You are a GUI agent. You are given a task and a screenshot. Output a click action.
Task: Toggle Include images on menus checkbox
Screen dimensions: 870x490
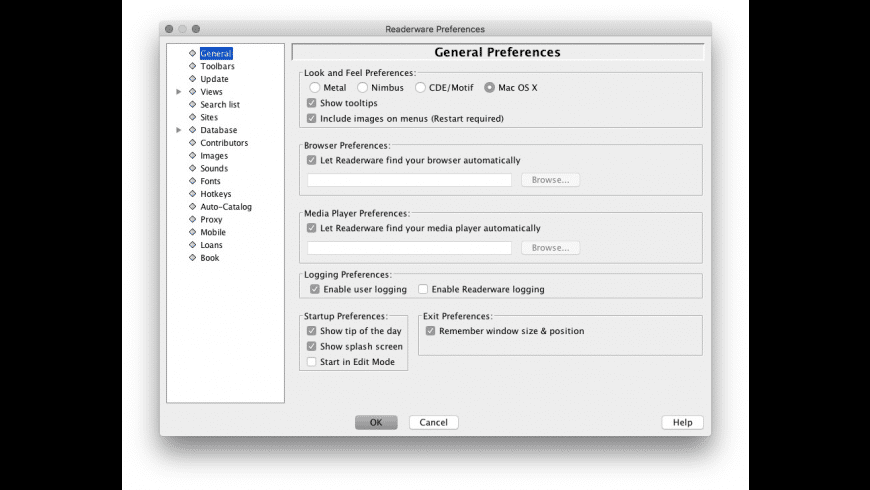click(311, 119)
